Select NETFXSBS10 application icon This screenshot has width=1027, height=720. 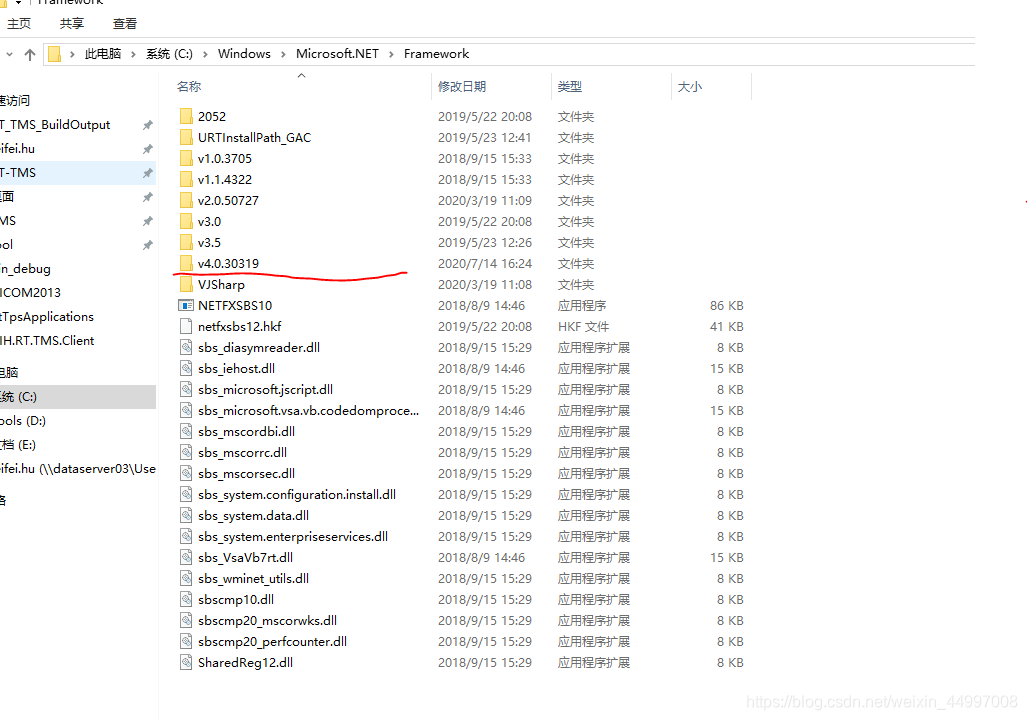[x=186, y=305]
